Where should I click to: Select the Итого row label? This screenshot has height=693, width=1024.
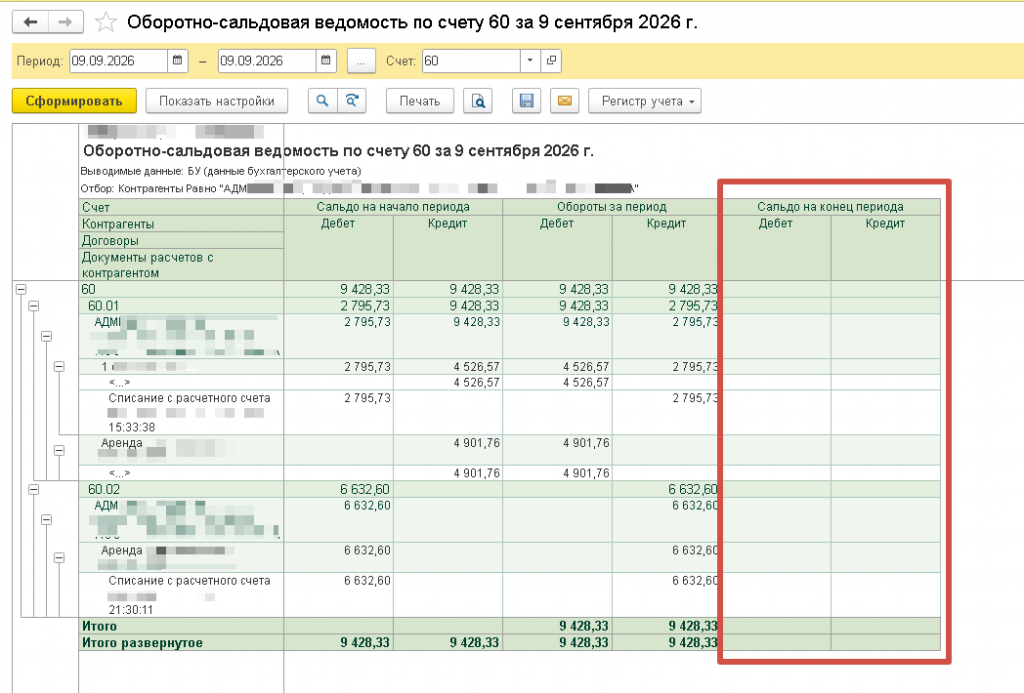pyautogui.click(x=99, y=626)
